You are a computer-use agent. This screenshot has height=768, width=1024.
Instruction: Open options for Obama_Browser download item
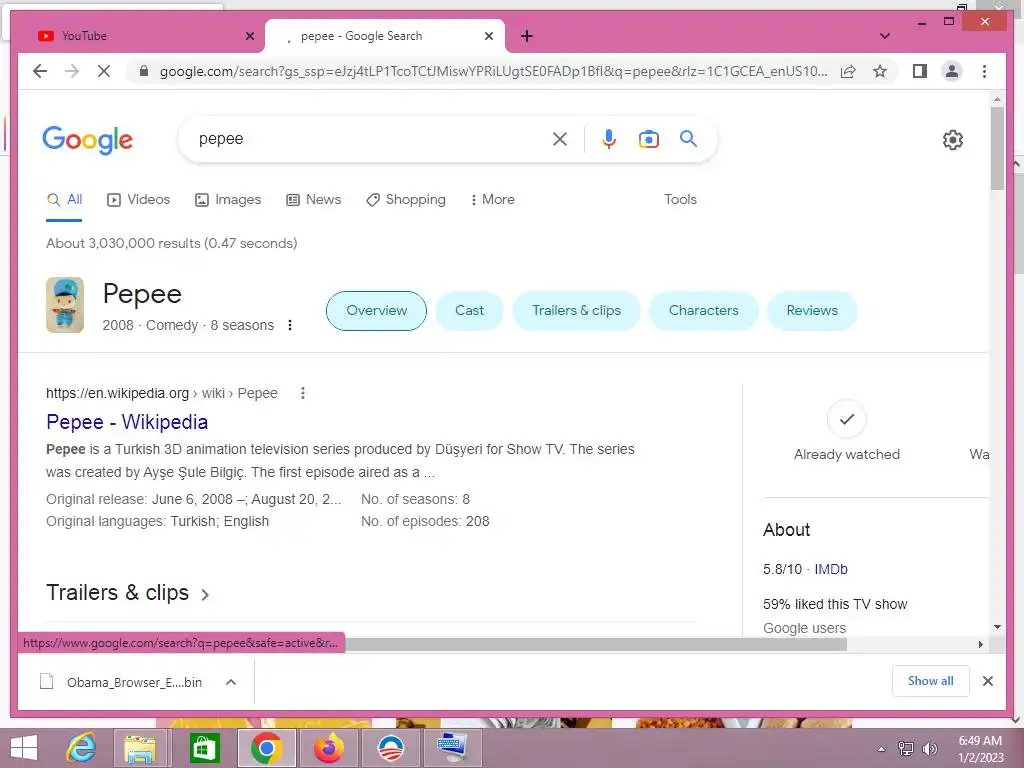coord(231,682)
